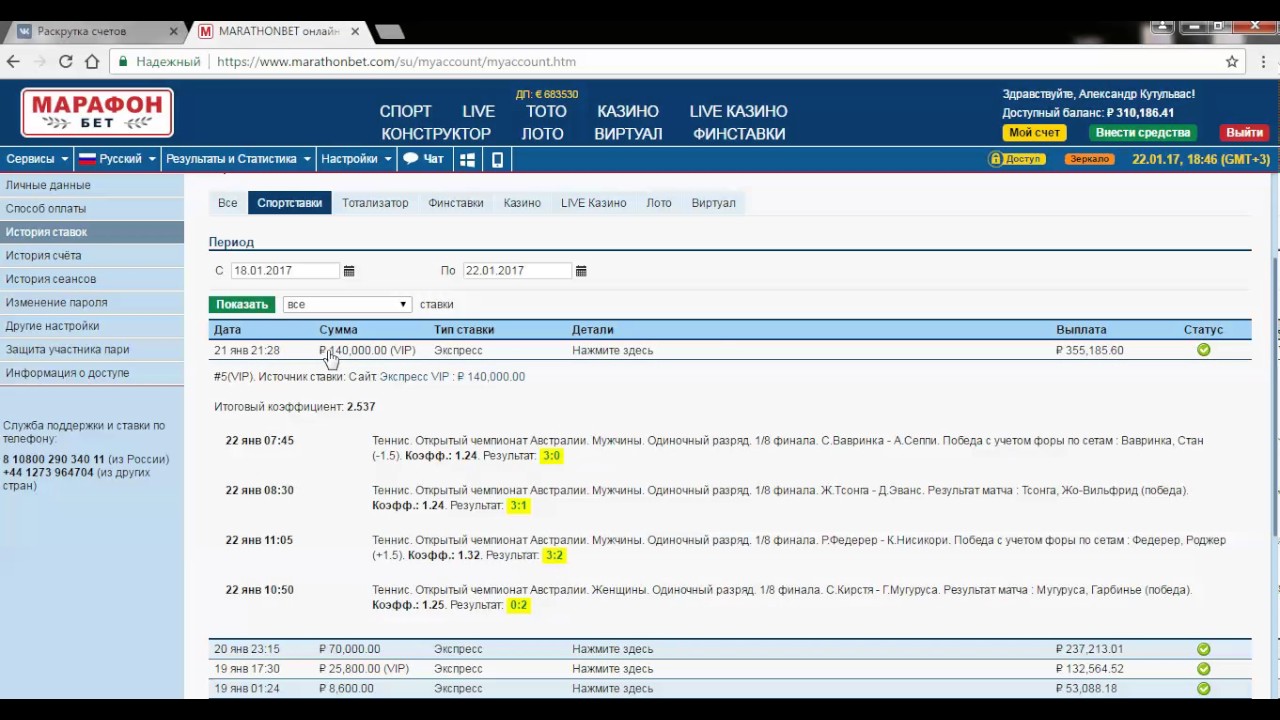
Task: Click the grid layout icon in toolbar
Action: (467, 159)
